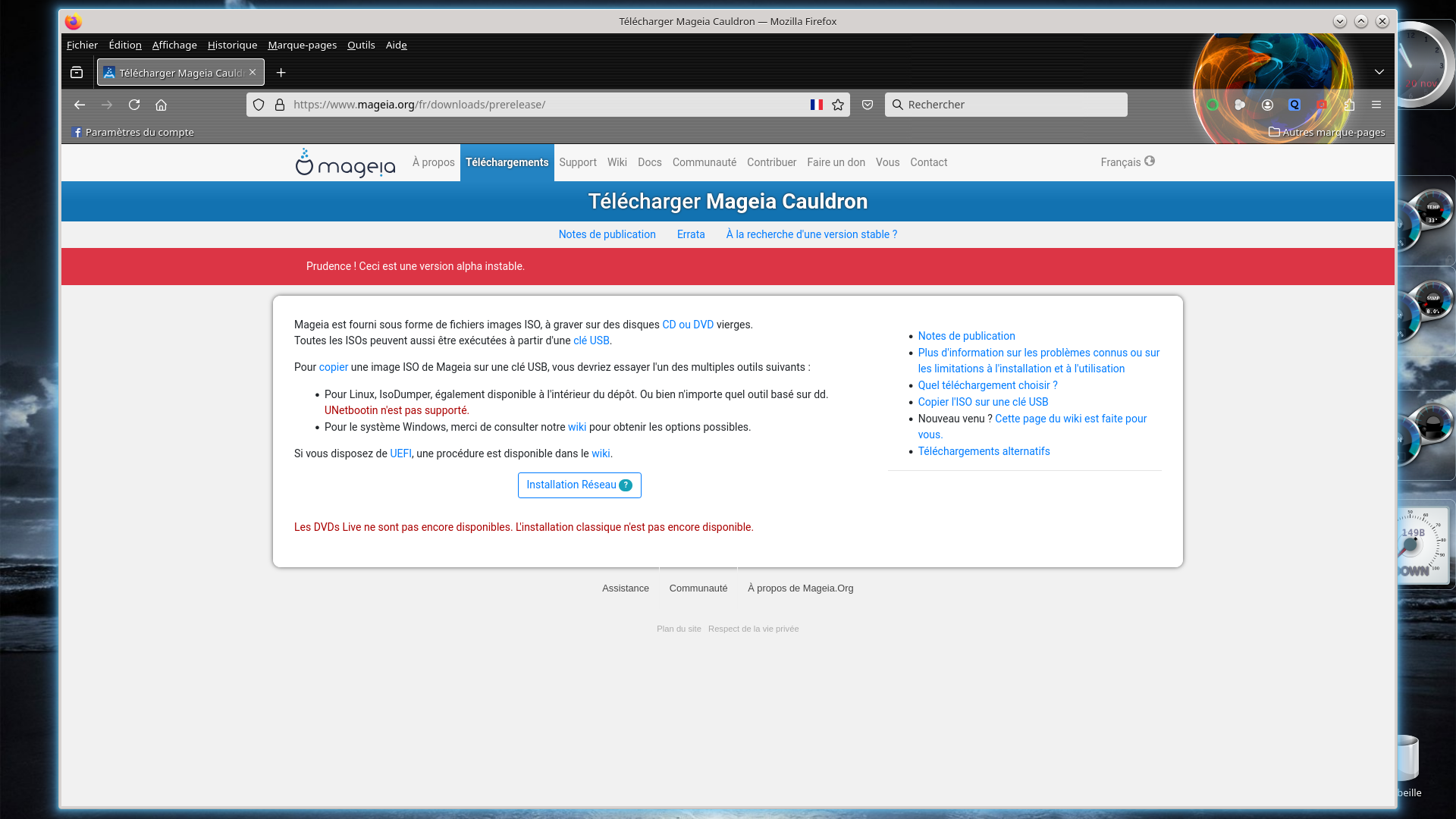The width and height of the screenshot is (1456, 819).
Task: Open the Outils menu
Action: [361, 45]
